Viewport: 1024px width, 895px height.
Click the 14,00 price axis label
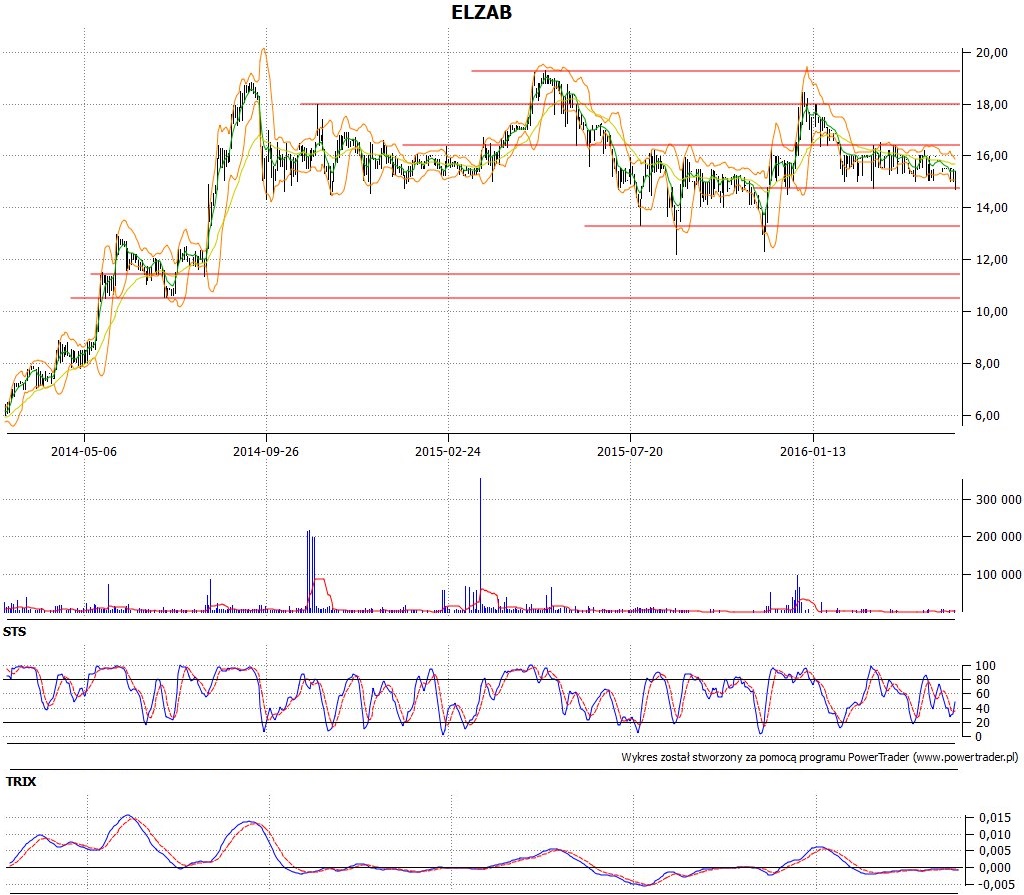991,208
